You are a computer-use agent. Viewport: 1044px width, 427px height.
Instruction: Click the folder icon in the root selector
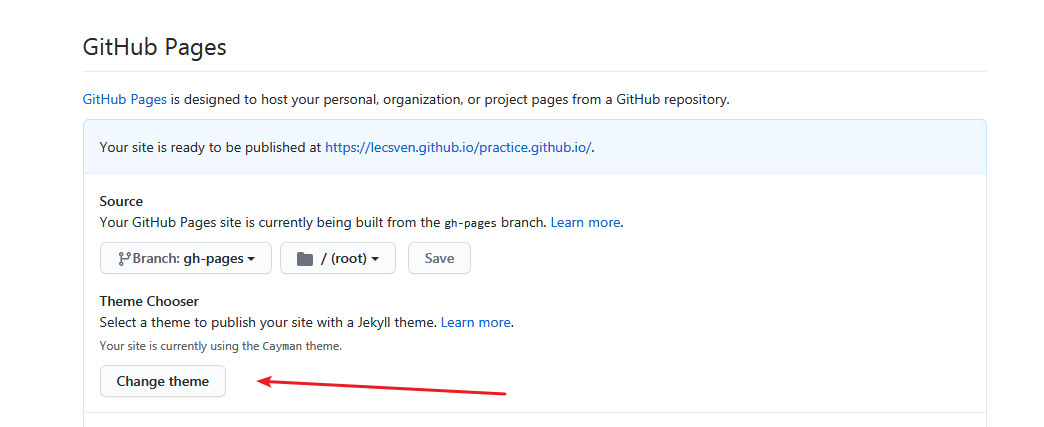tap(304, 258)
